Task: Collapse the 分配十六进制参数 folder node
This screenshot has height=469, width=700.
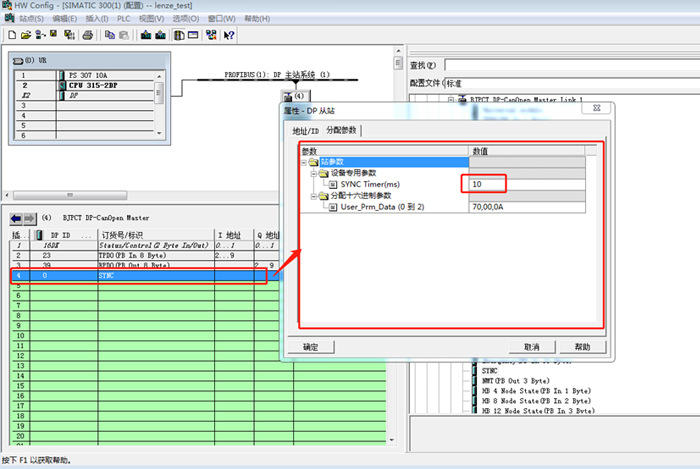Action: 313,196
